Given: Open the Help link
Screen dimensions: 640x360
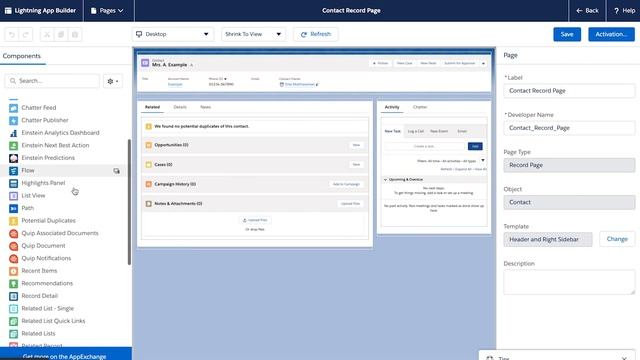Looking at the screenshot, I should pos(624,11).
